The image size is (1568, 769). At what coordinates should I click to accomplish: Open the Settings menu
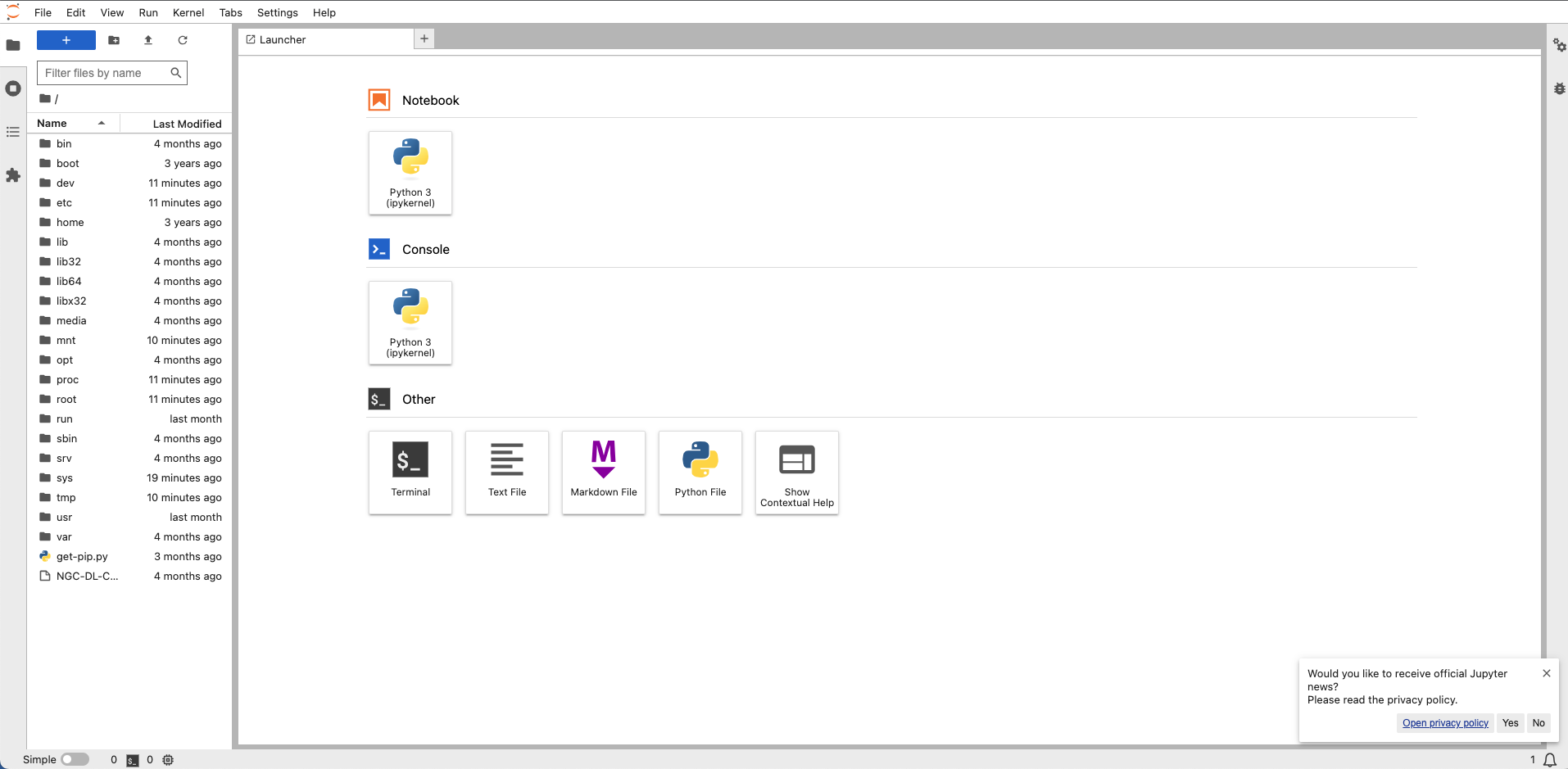[278, 12]
